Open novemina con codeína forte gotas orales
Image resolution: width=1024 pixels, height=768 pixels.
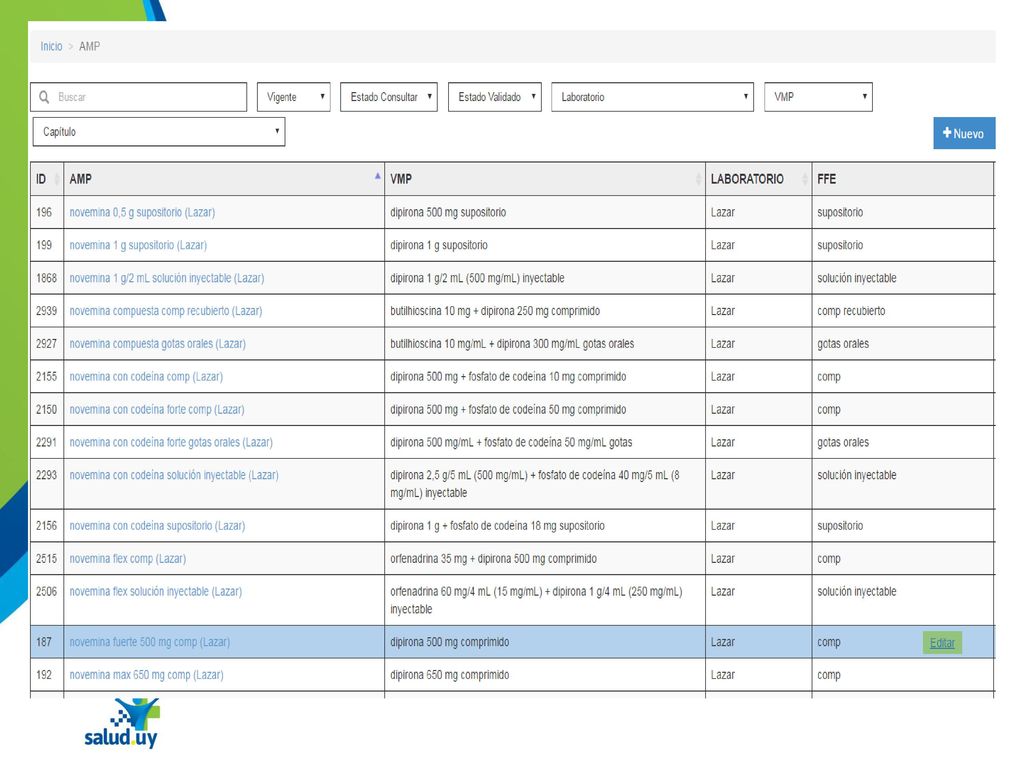pos(170,442)
